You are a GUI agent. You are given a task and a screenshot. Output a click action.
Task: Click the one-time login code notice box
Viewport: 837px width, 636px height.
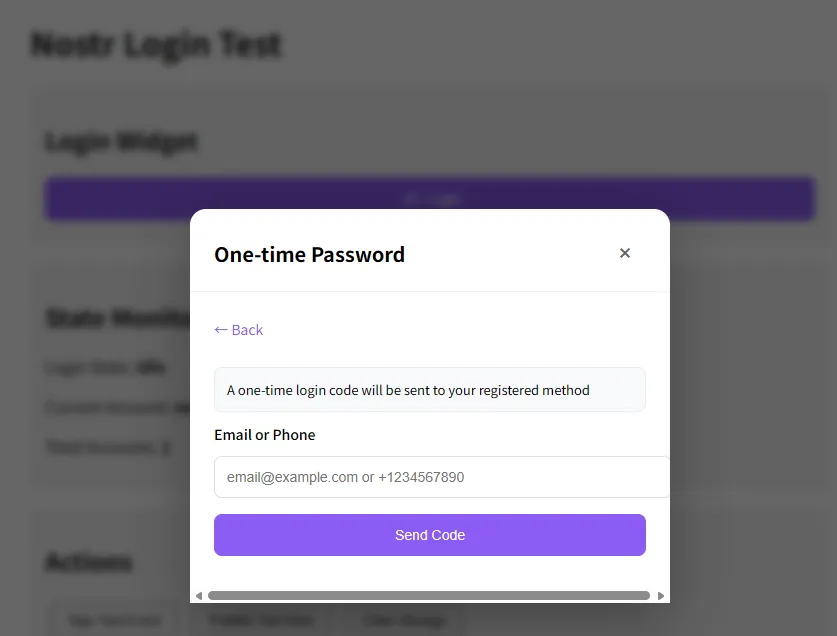pos(429,390)
